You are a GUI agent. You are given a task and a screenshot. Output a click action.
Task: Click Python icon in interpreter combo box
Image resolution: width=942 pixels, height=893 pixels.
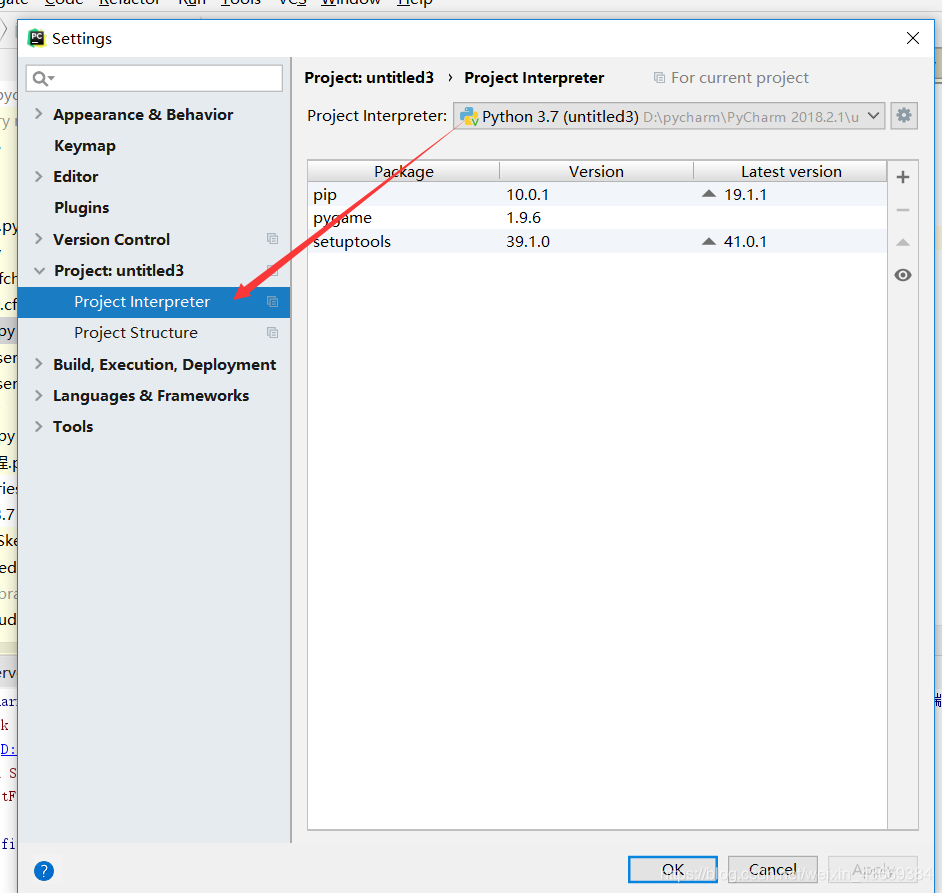tap(469, 117)
